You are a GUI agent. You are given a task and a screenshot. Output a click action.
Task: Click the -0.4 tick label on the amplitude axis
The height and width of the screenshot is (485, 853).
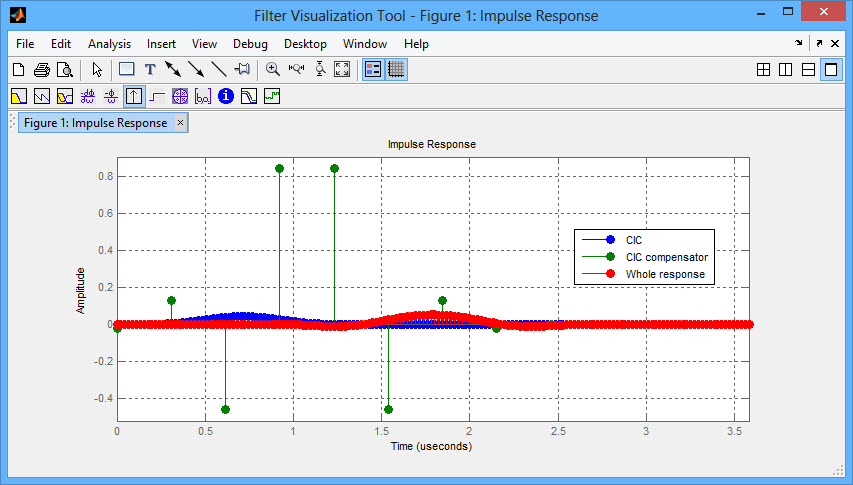(103, 399)
